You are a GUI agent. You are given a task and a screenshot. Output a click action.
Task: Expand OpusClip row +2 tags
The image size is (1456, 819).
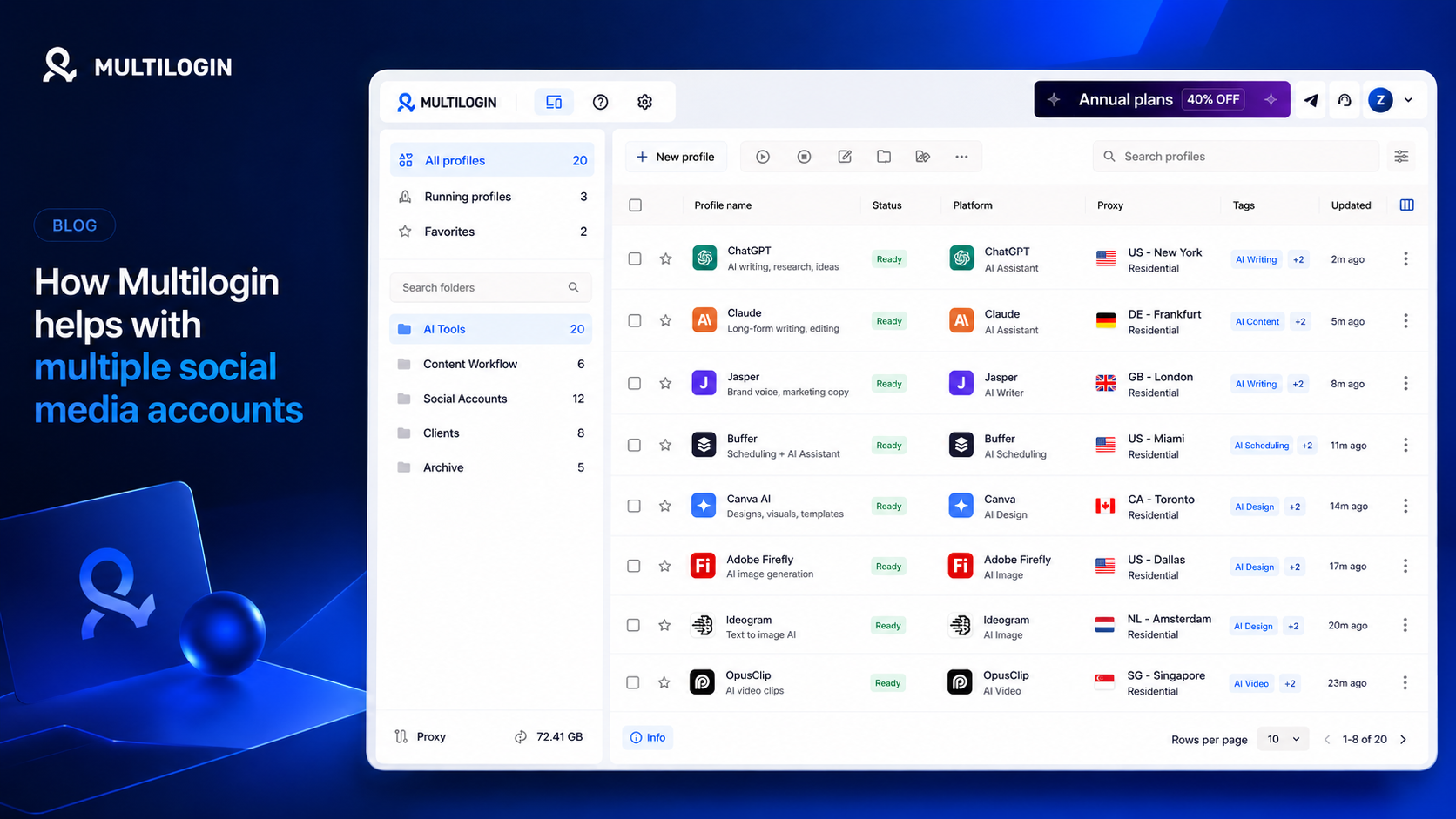(1290, 683)
